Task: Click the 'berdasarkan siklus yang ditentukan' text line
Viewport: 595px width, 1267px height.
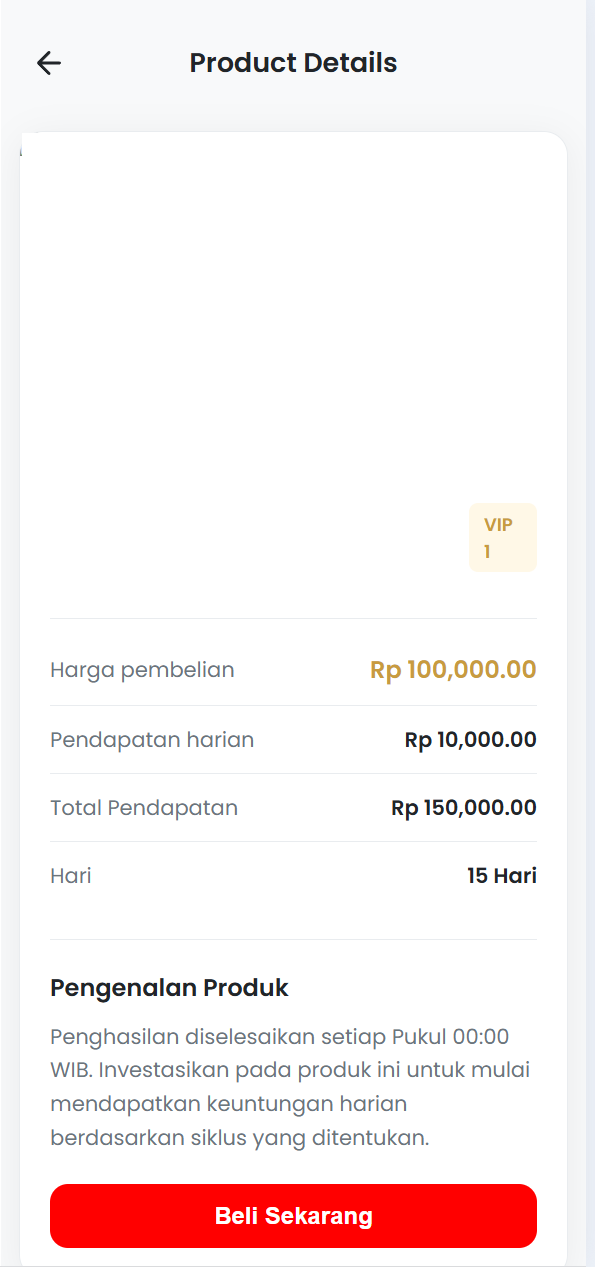Action: point(239,1138)
